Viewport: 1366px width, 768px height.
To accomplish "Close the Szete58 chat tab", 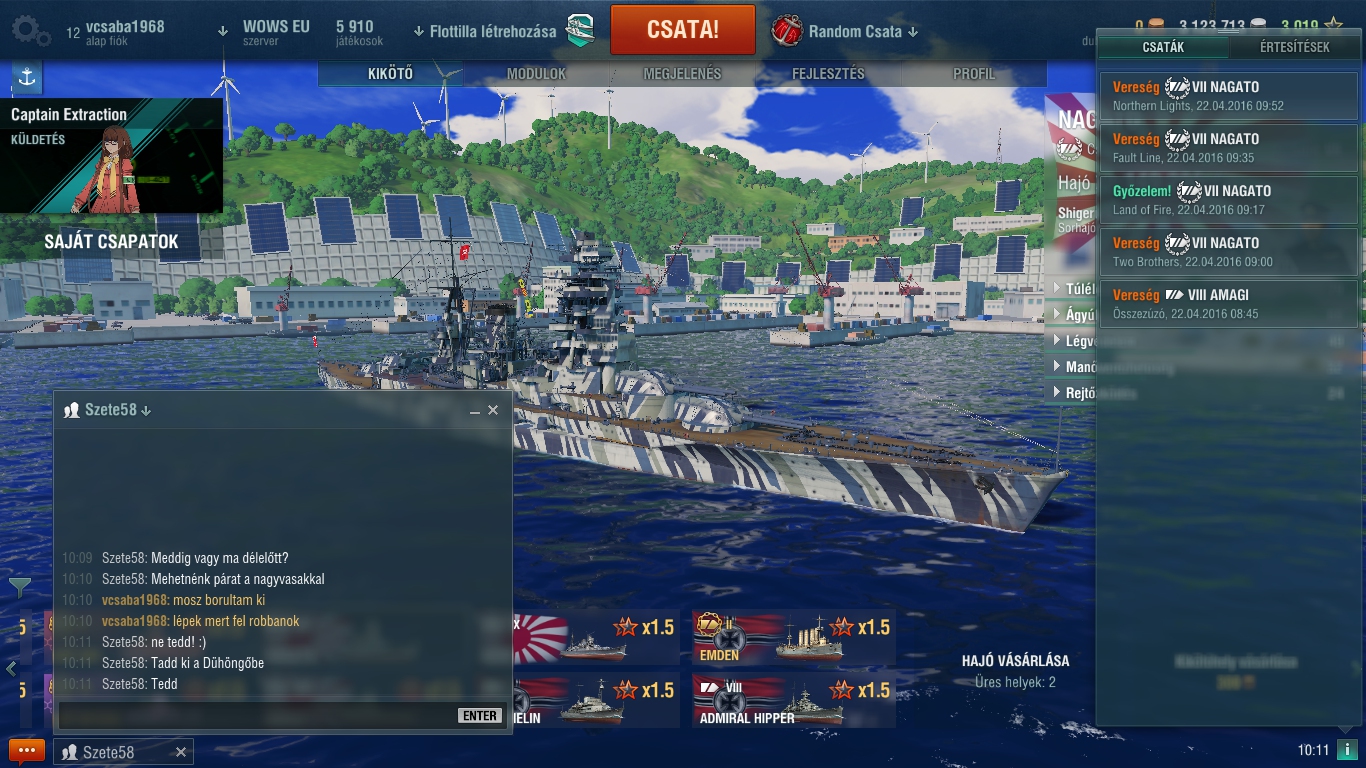I will point(181,752).
